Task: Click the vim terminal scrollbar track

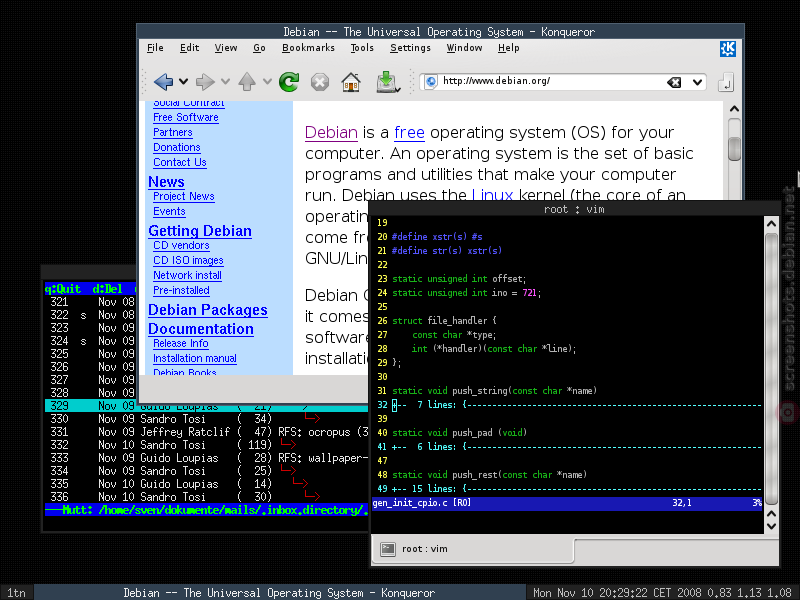Action: [x=771, y=367]
